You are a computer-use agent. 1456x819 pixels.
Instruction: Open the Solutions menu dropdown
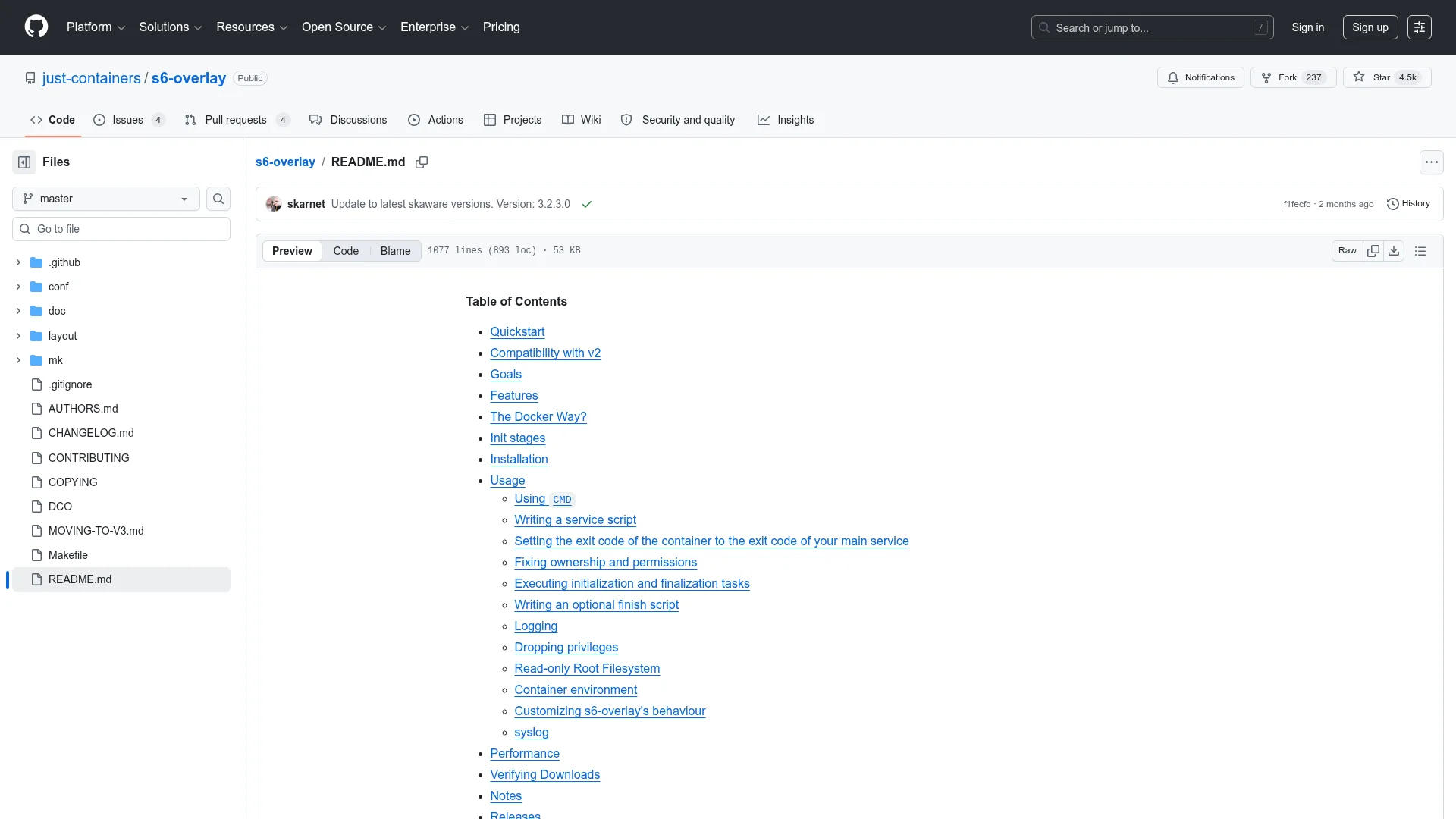[x=170, y=27]
